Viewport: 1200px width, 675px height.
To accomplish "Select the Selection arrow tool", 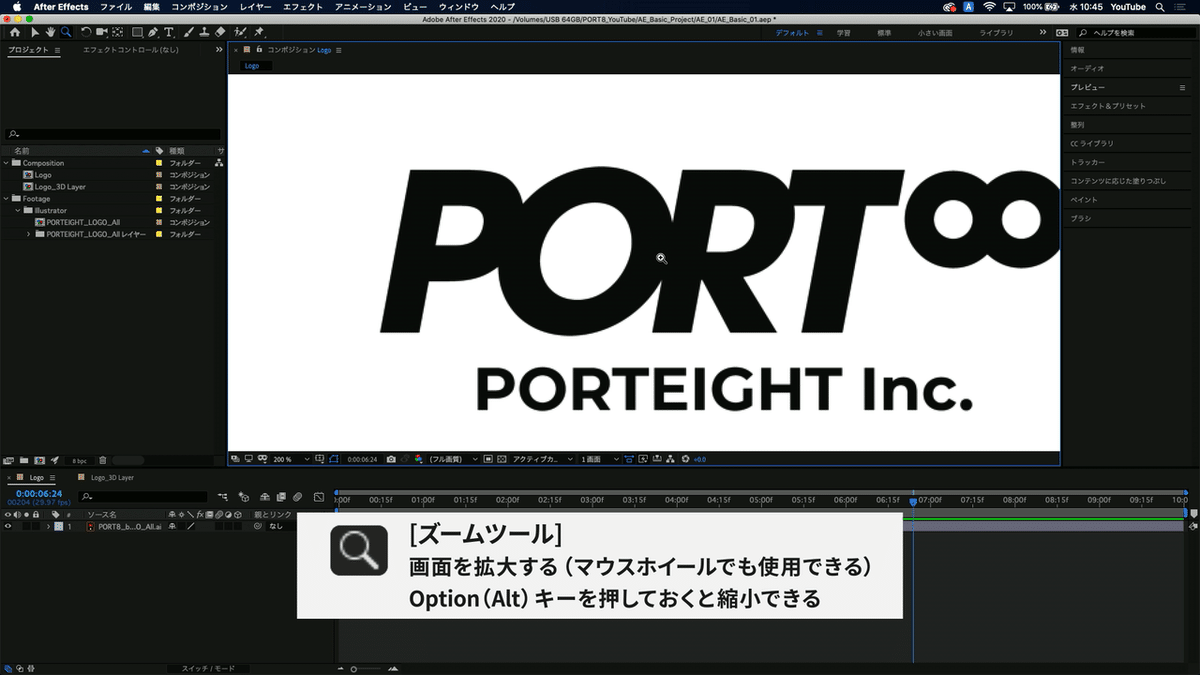I will pos(35,32).
